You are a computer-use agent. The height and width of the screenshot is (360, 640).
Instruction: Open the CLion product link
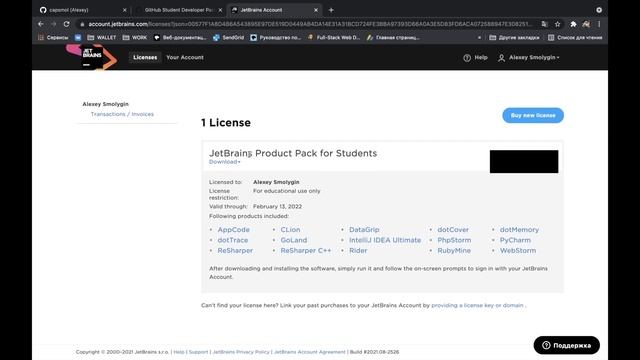click(290, 230)
